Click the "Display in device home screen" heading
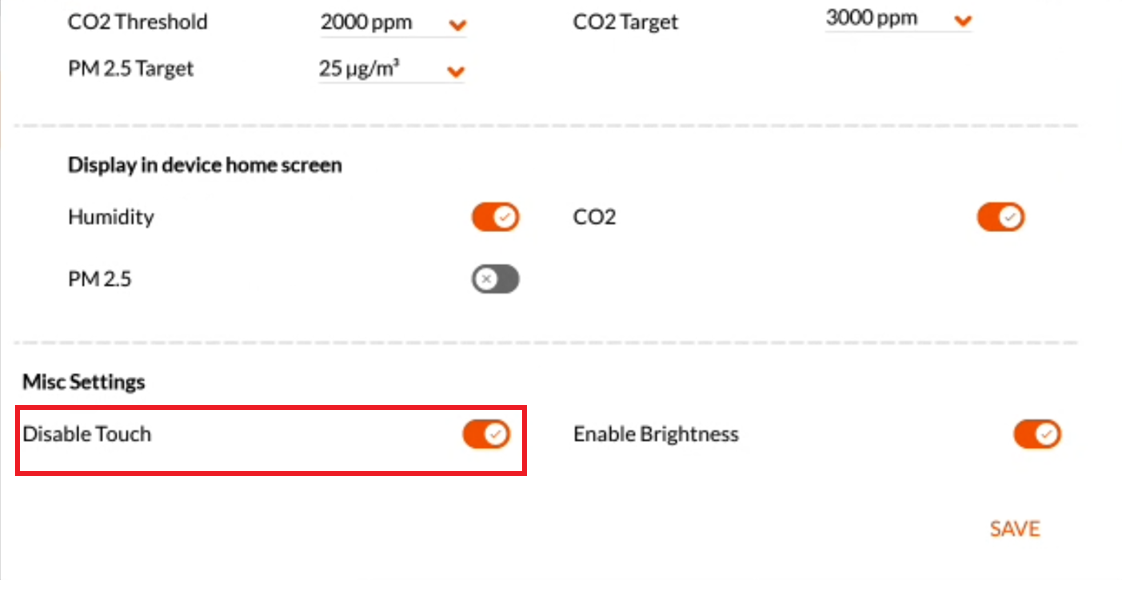 coord(205,165)
